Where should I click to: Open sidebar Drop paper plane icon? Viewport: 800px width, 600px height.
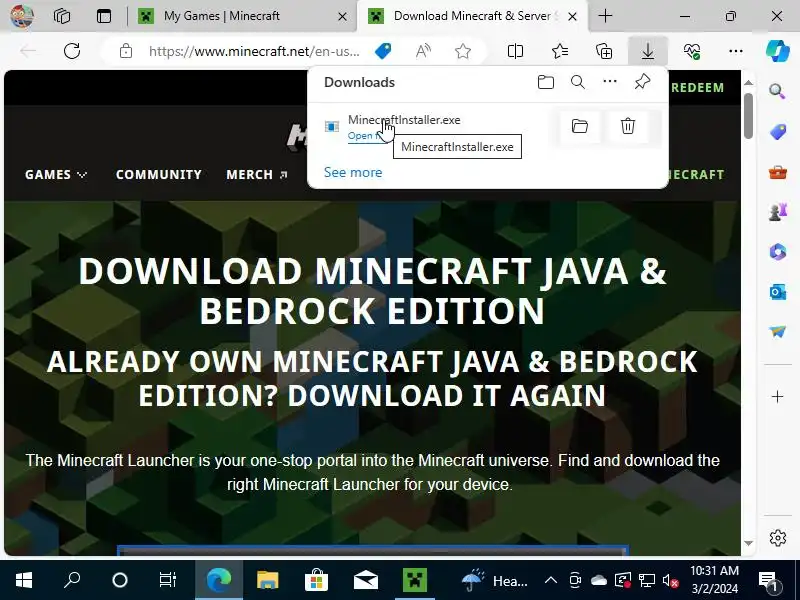778,332
